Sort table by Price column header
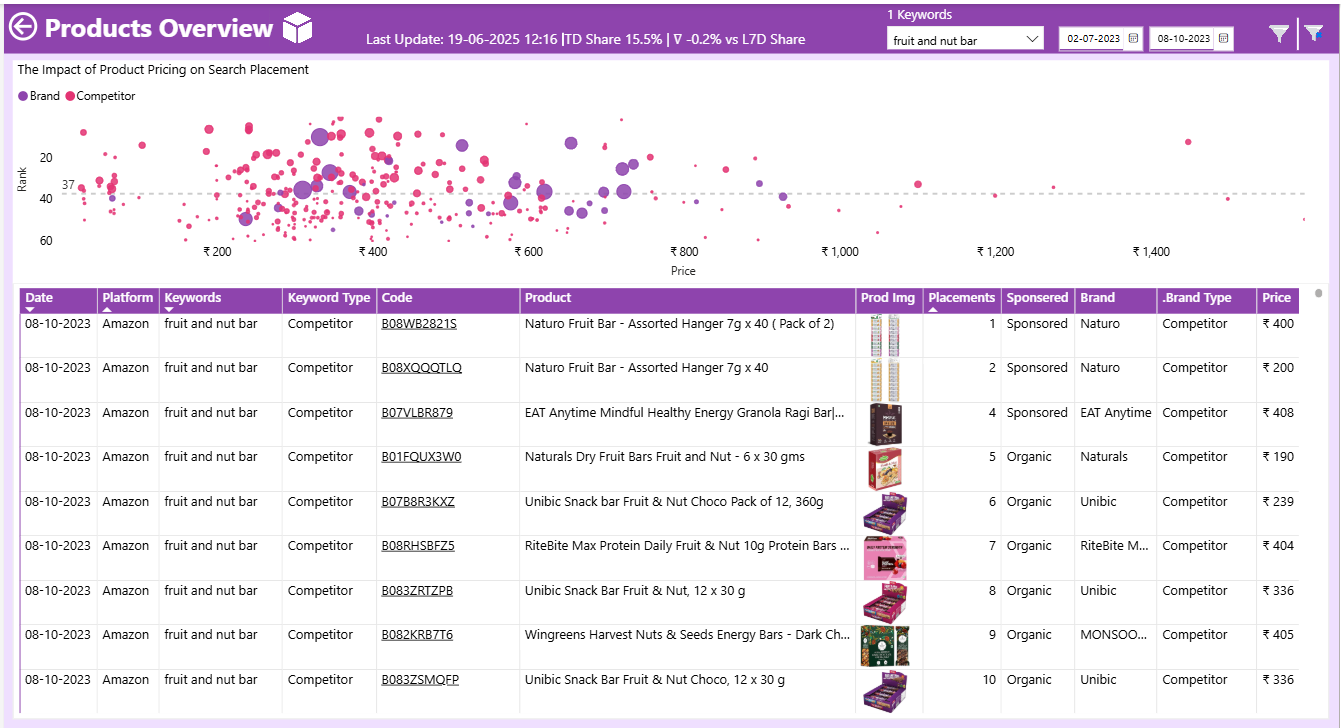Screen dimensions: 1341x728 [x=1276, y=298]
